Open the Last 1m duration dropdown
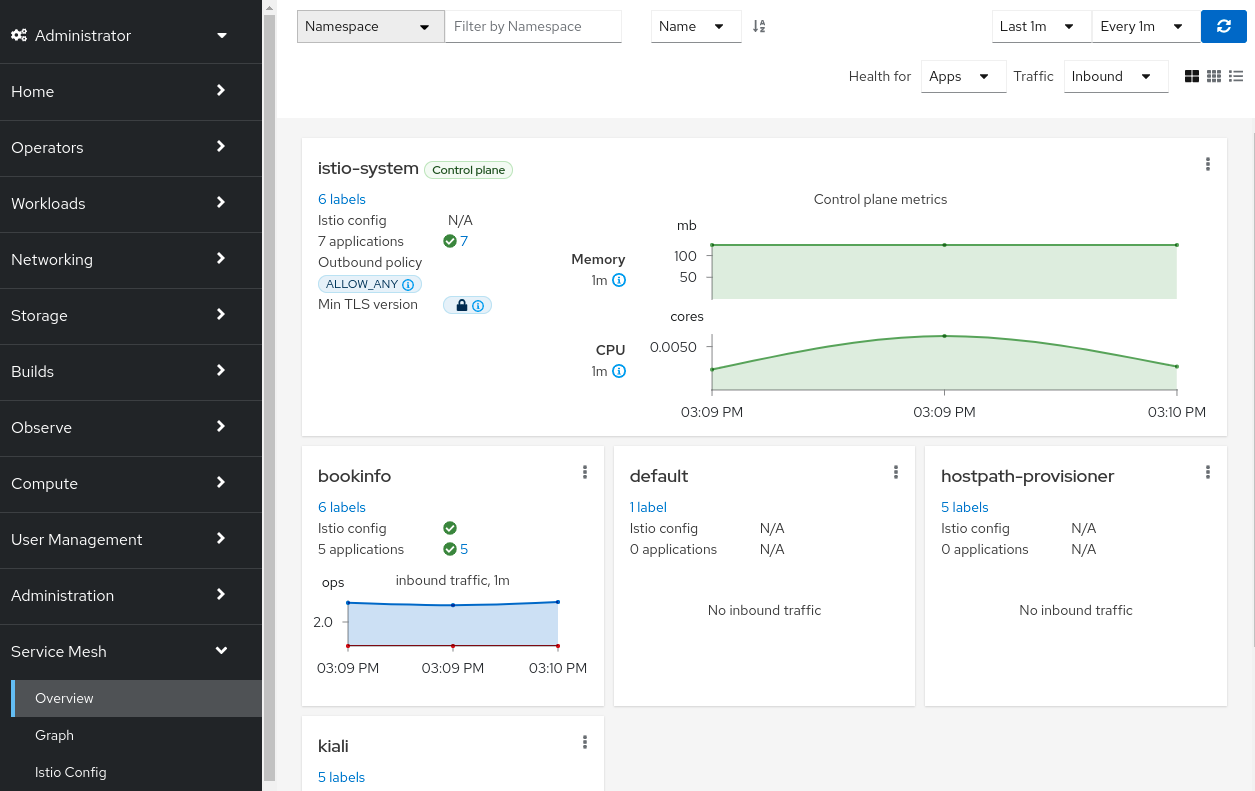This screenshot has width=1255, height=791. pyautogui.click(x=1040, y=27)
